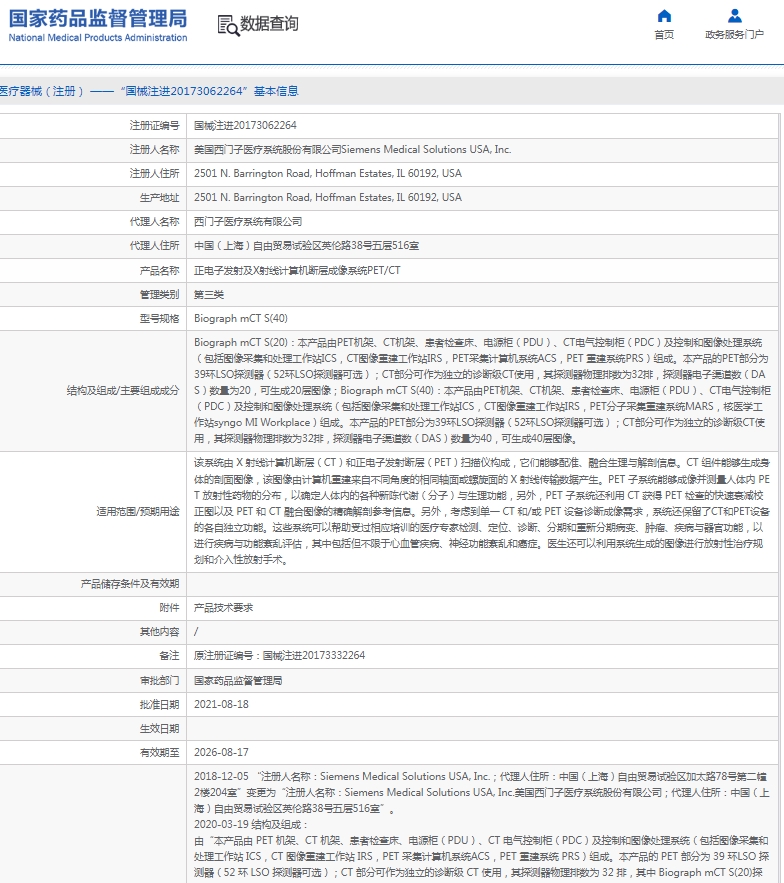Open the 政务服务门户 person icon
This screenshot has height=883, width=784.
tap(734, 16)
